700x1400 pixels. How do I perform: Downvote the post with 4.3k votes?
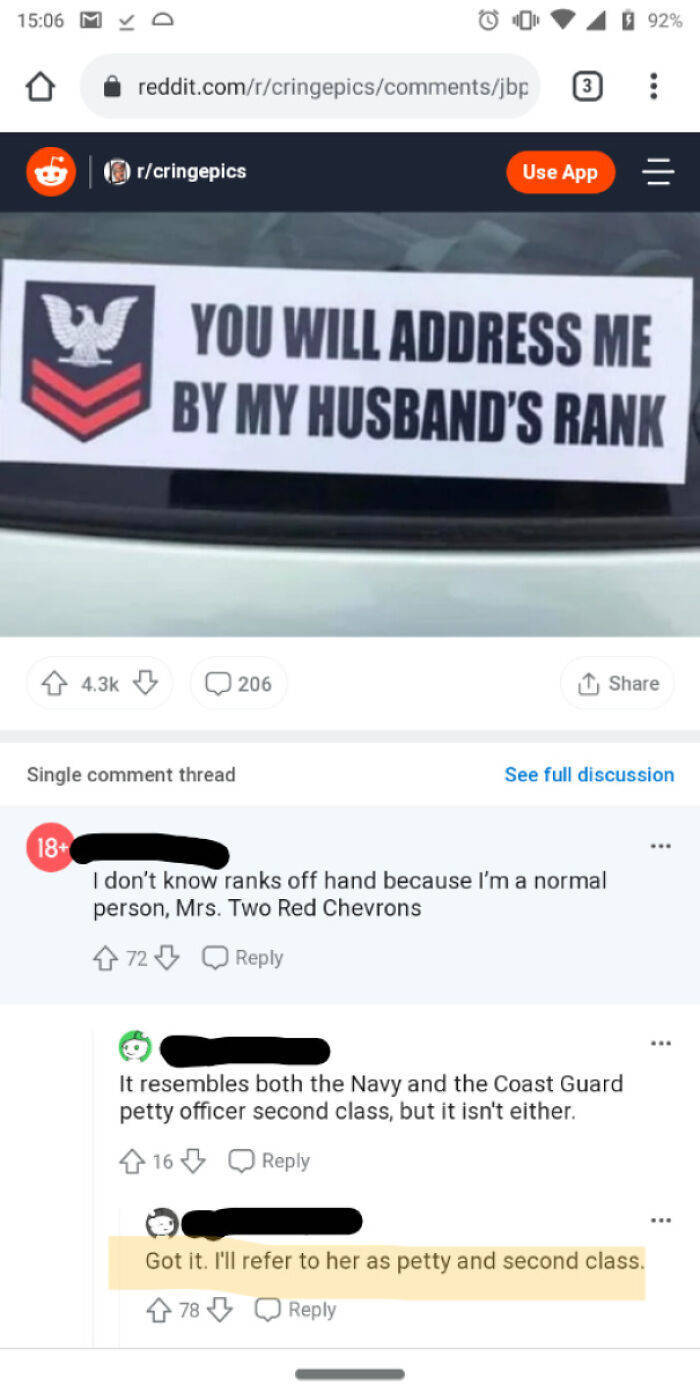(146, 684)
